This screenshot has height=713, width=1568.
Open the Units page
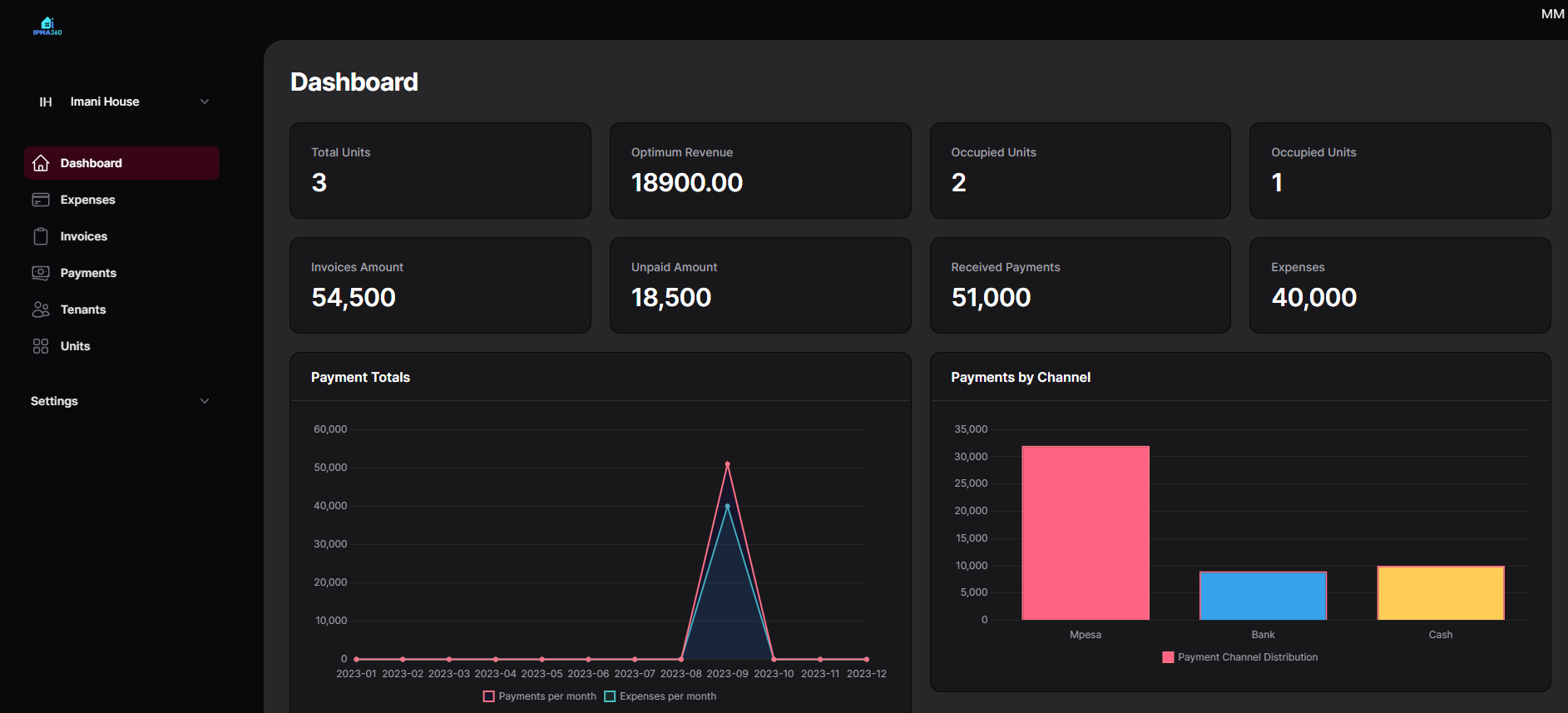[122, 346]
